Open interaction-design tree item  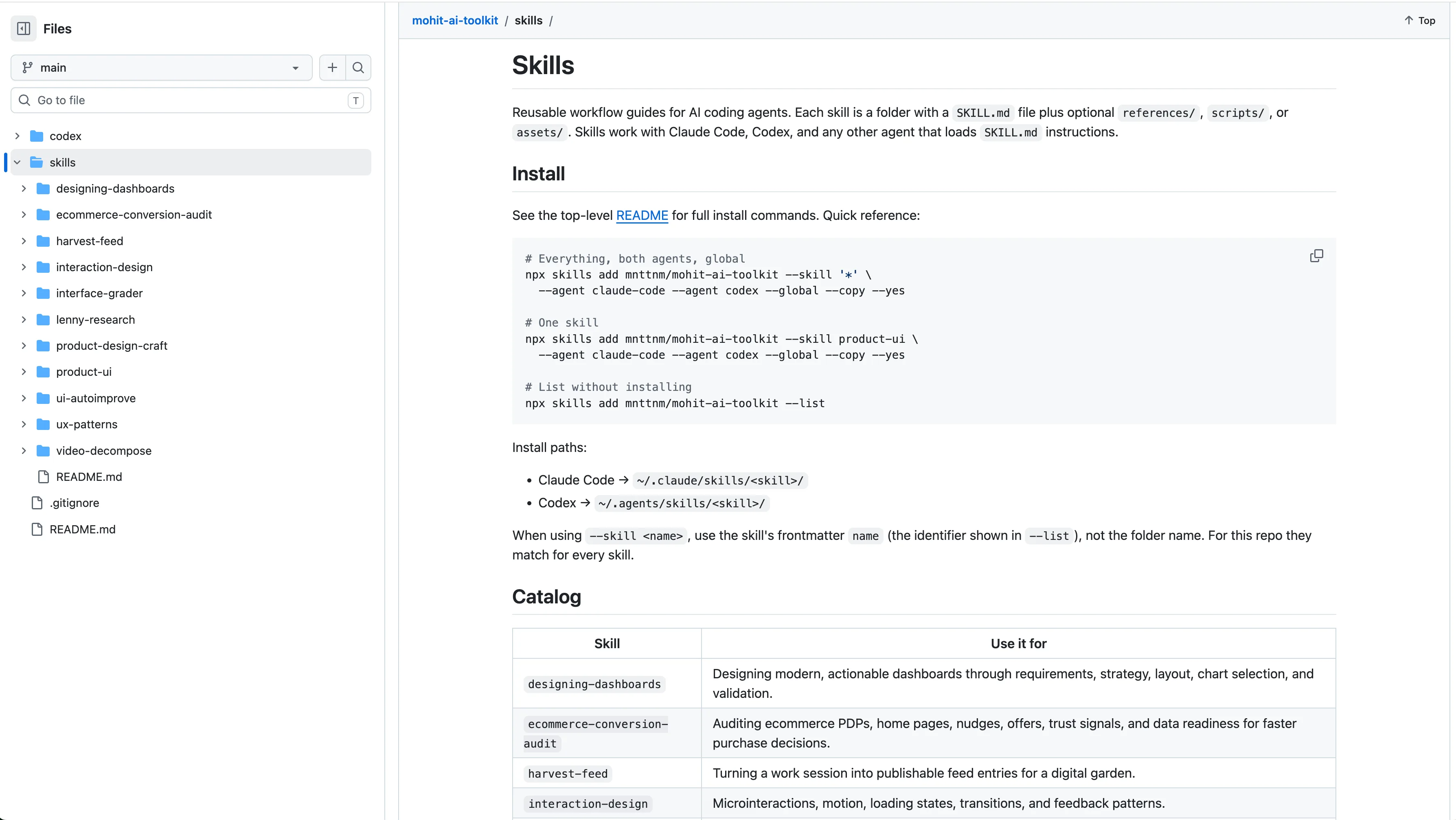click(x=105, y=267)
